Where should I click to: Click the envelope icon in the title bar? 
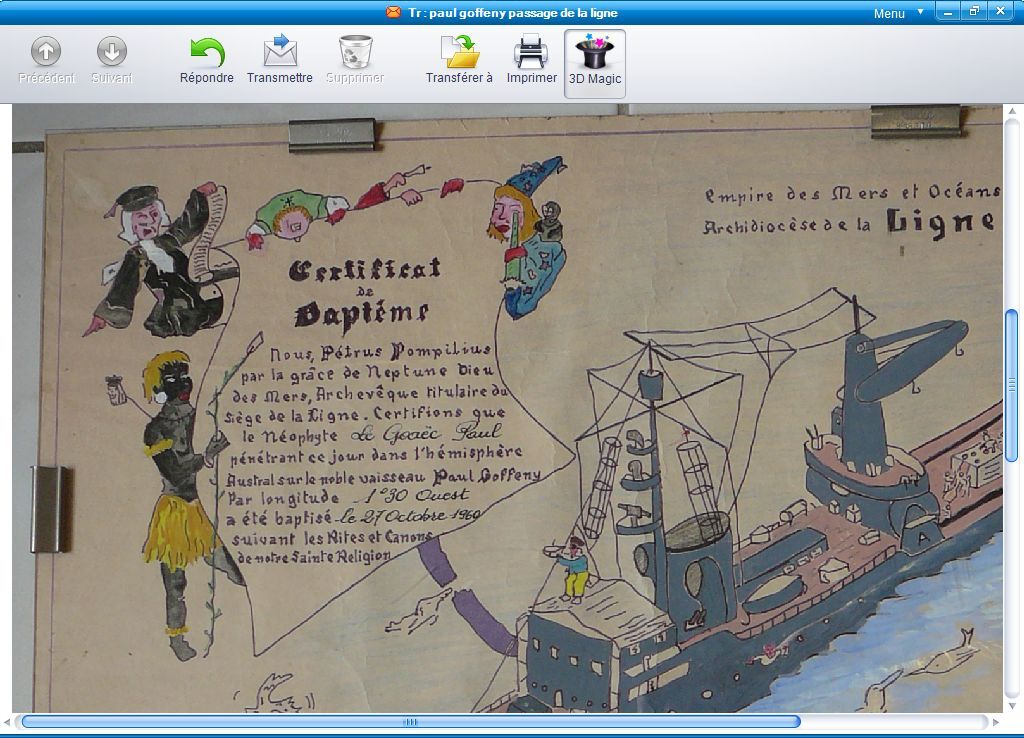[394, 13]
